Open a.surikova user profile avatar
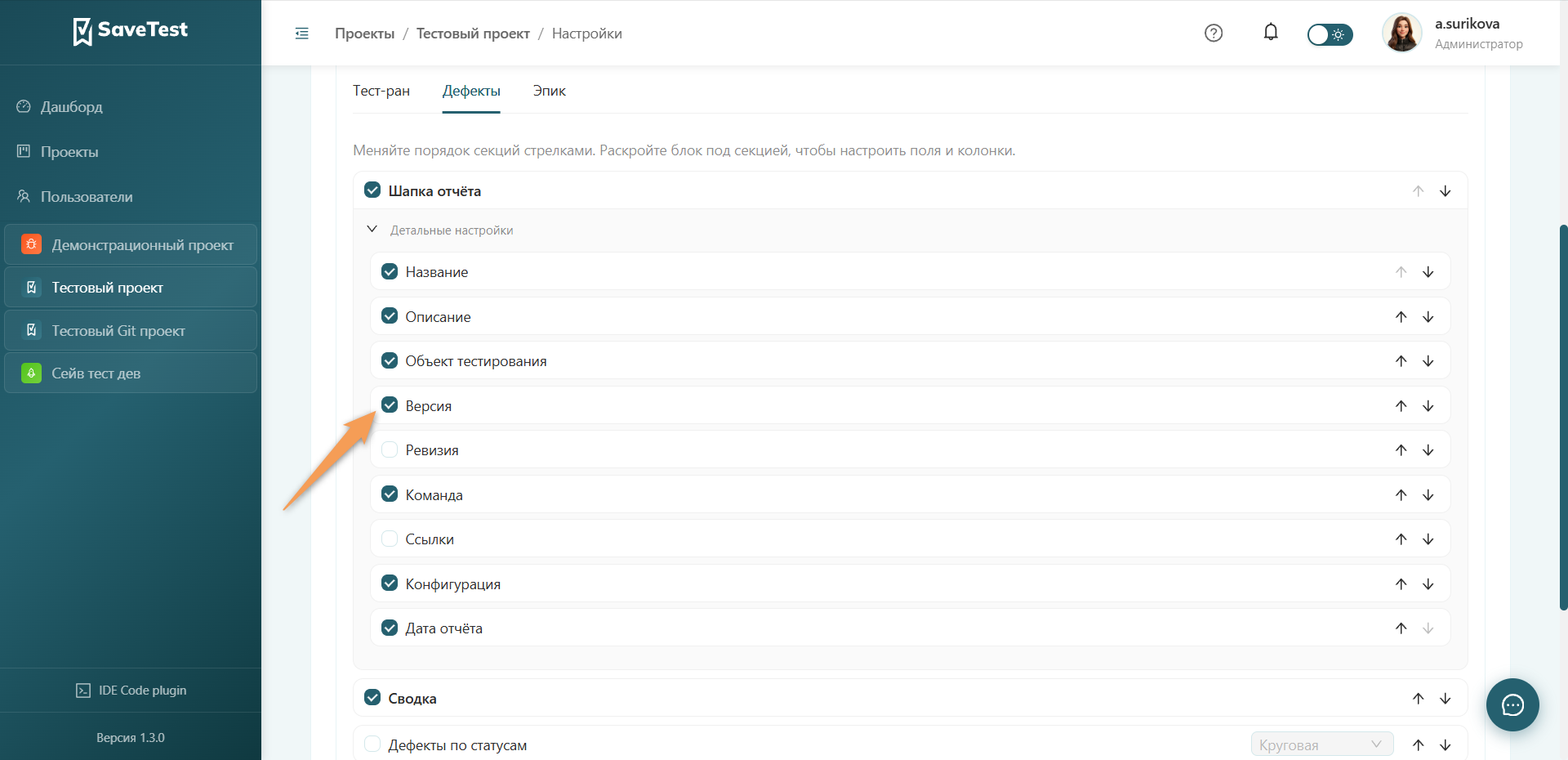This screenshot has width=1568, height=760. pyautogui.click(x=1401, y=34)
